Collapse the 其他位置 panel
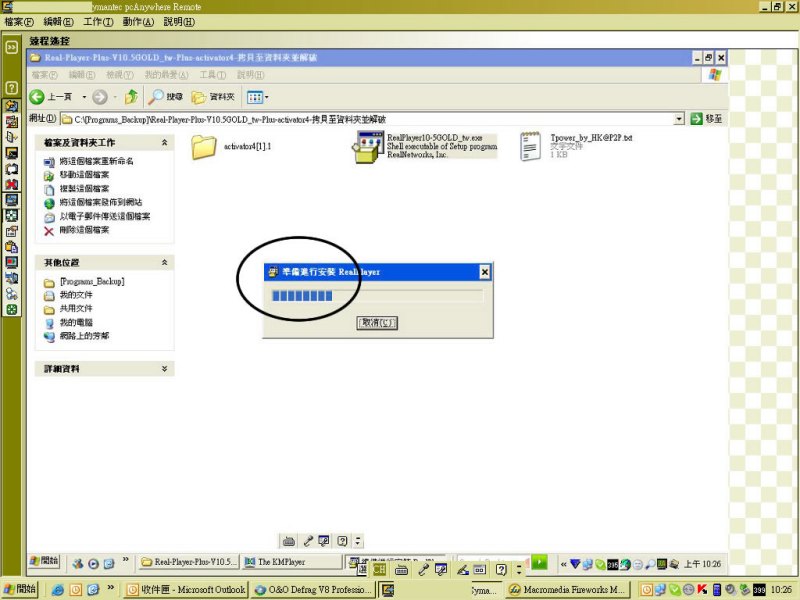 coord(164,262)
